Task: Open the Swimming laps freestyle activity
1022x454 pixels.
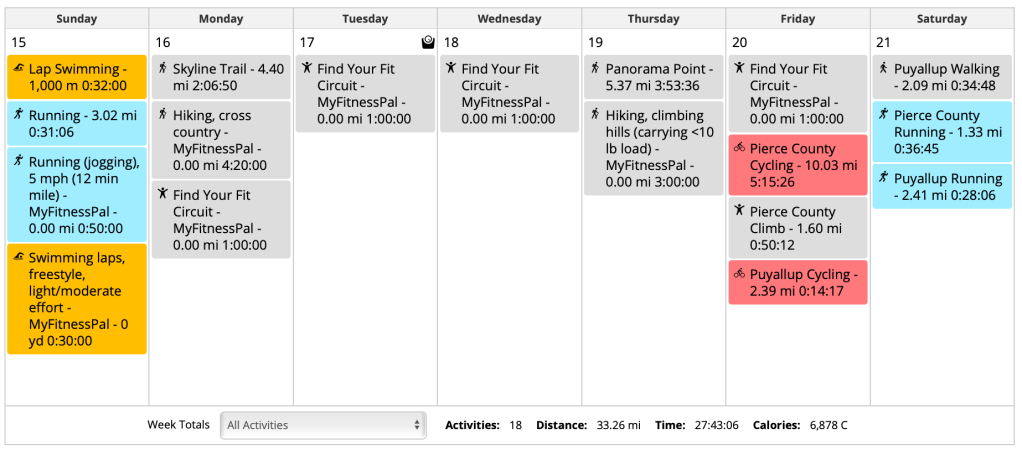Action: 77,298
